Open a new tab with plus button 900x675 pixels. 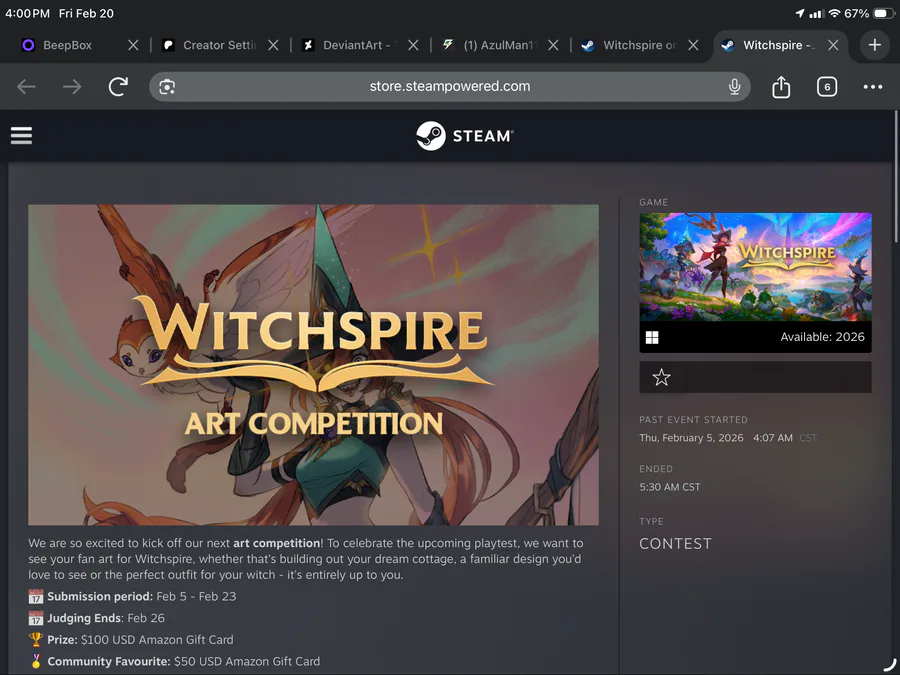[x=874, y=45]
